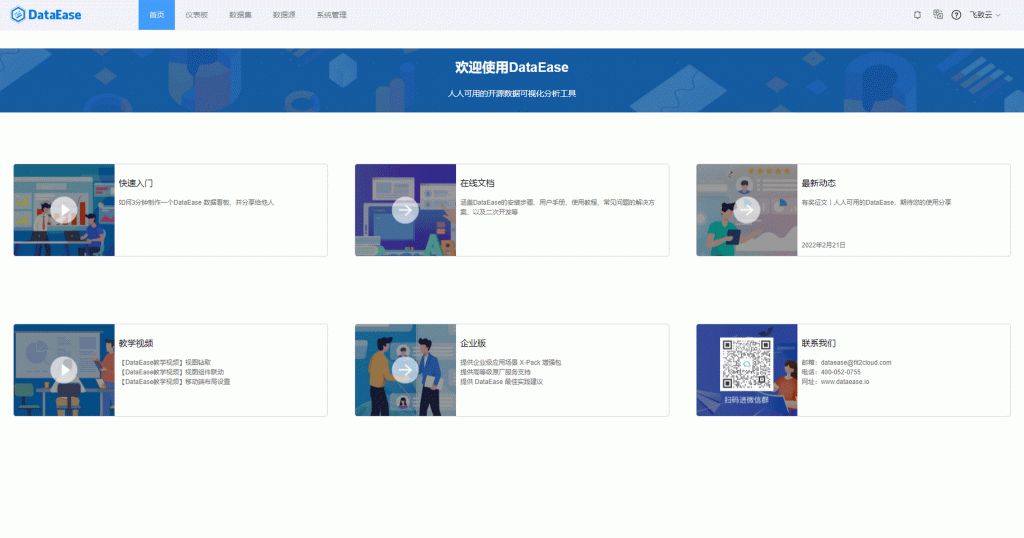Open the 快速入门 card title

coord(136,183)
